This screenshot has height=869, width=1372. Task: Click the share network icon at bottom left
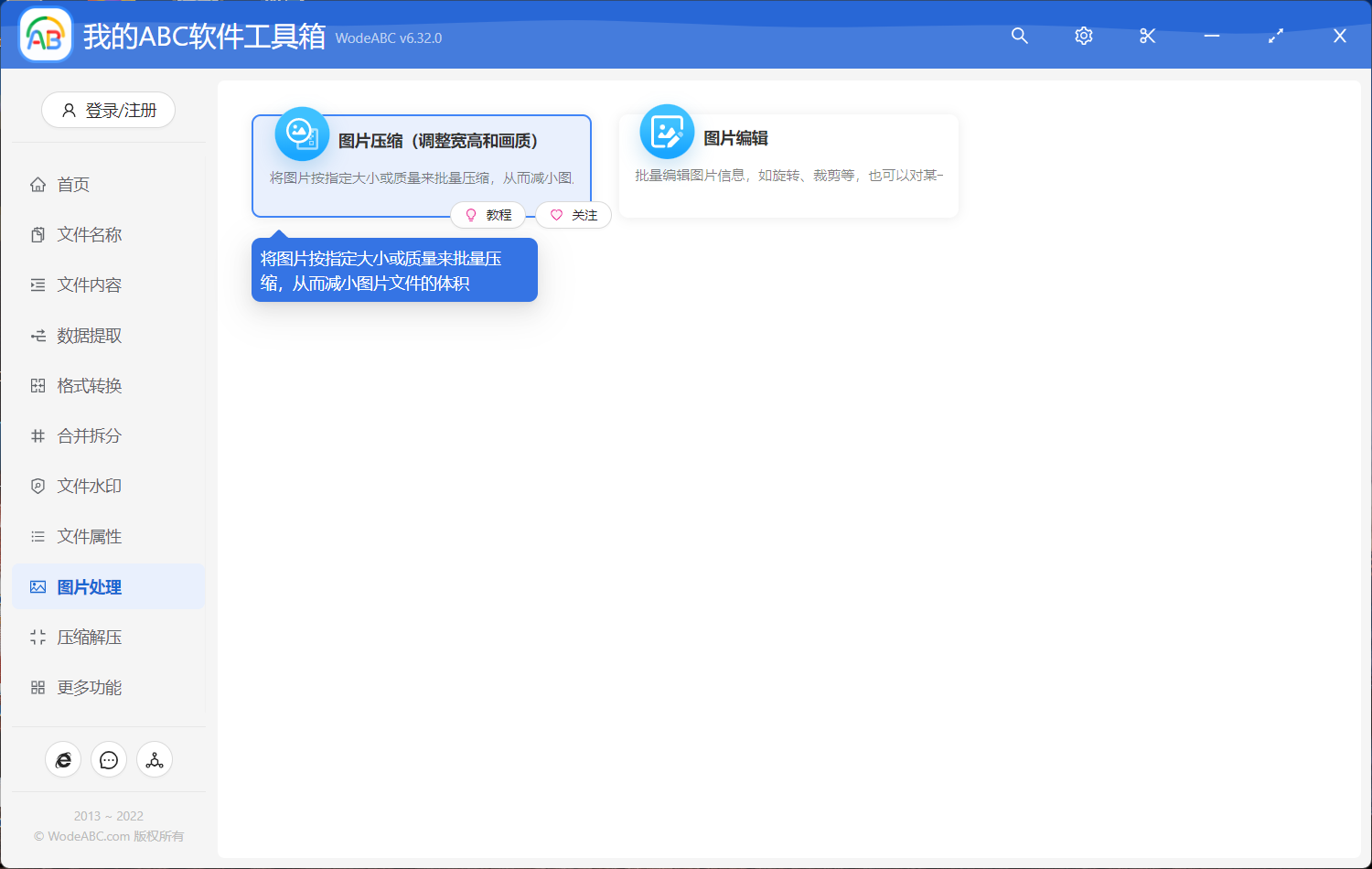pyautogui.click(x=154, y=759)
